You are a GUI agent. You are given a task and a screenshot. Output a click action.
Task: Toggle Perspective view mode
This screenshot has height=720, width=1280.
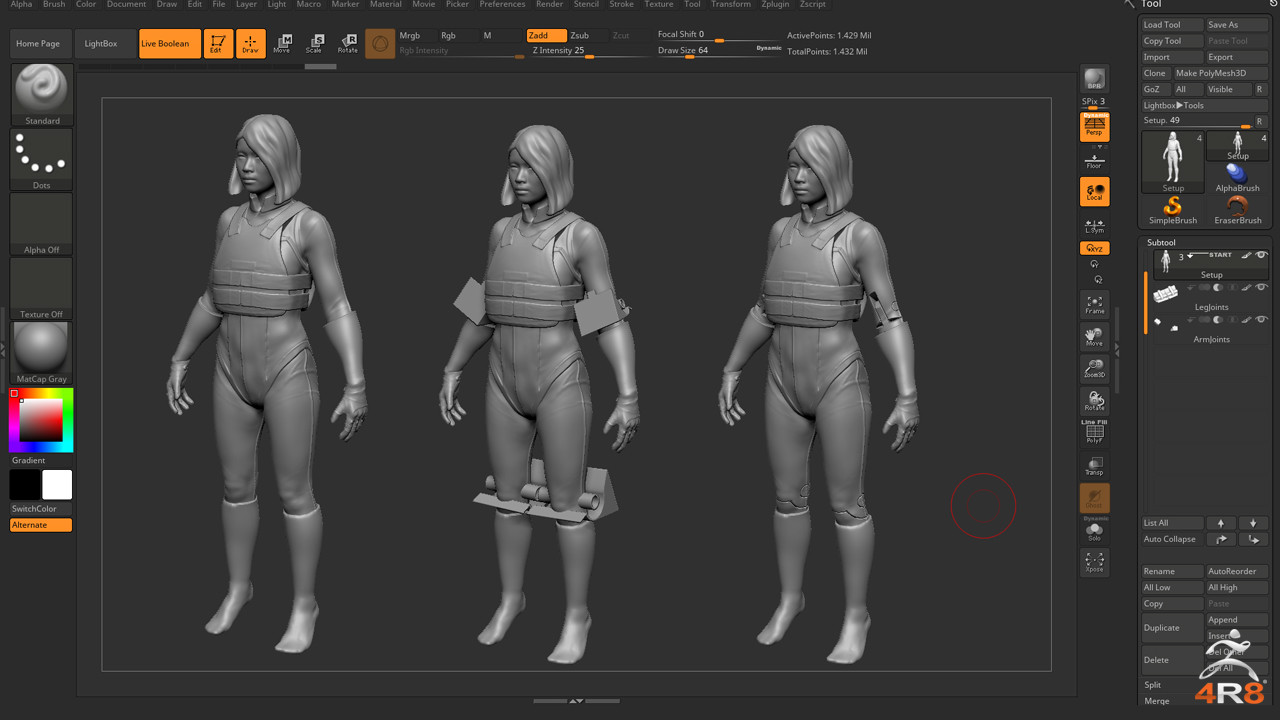point(1094,127)
